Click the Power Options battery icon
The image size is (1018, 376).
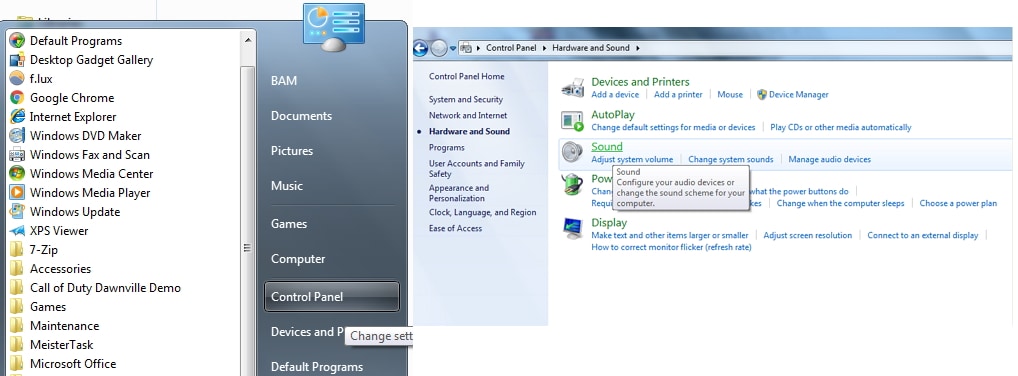572,184
